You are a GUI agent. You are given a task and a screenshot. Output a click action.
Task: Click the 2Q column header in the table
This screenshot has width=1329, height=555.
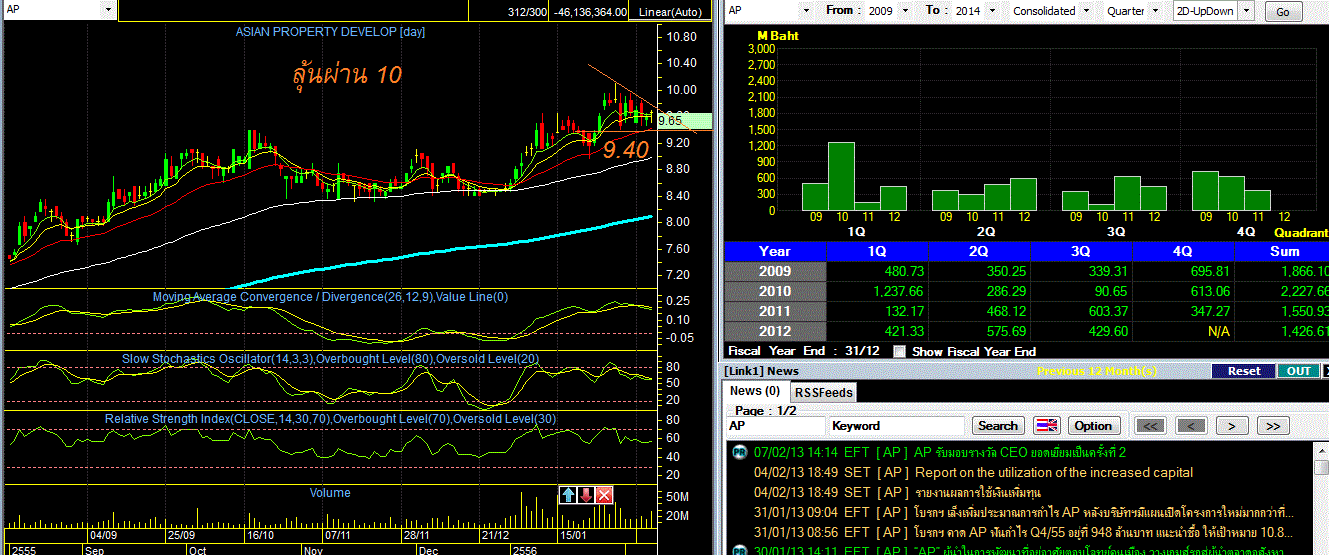click(979, 251)
